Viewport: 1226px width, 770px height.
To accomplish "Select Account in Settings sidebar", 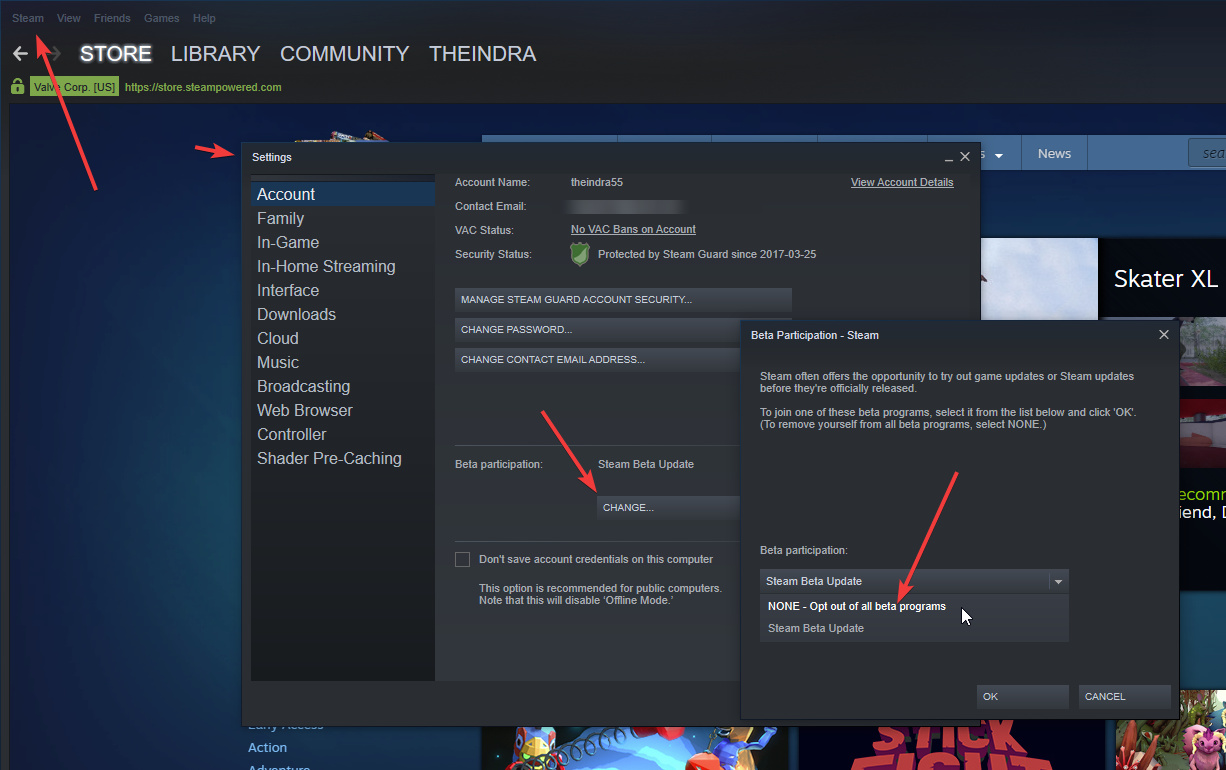I will pos(343,194).
